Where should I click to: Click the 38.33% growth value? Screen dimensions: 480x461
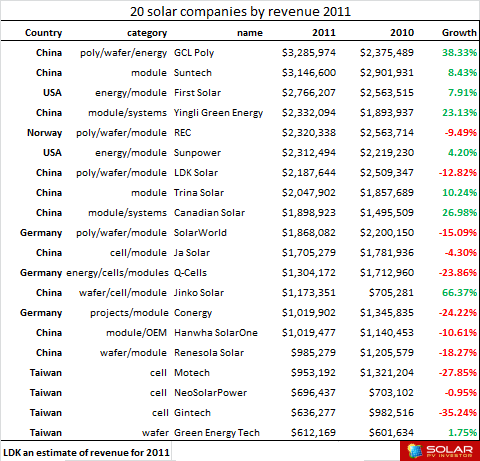[459, 53]
